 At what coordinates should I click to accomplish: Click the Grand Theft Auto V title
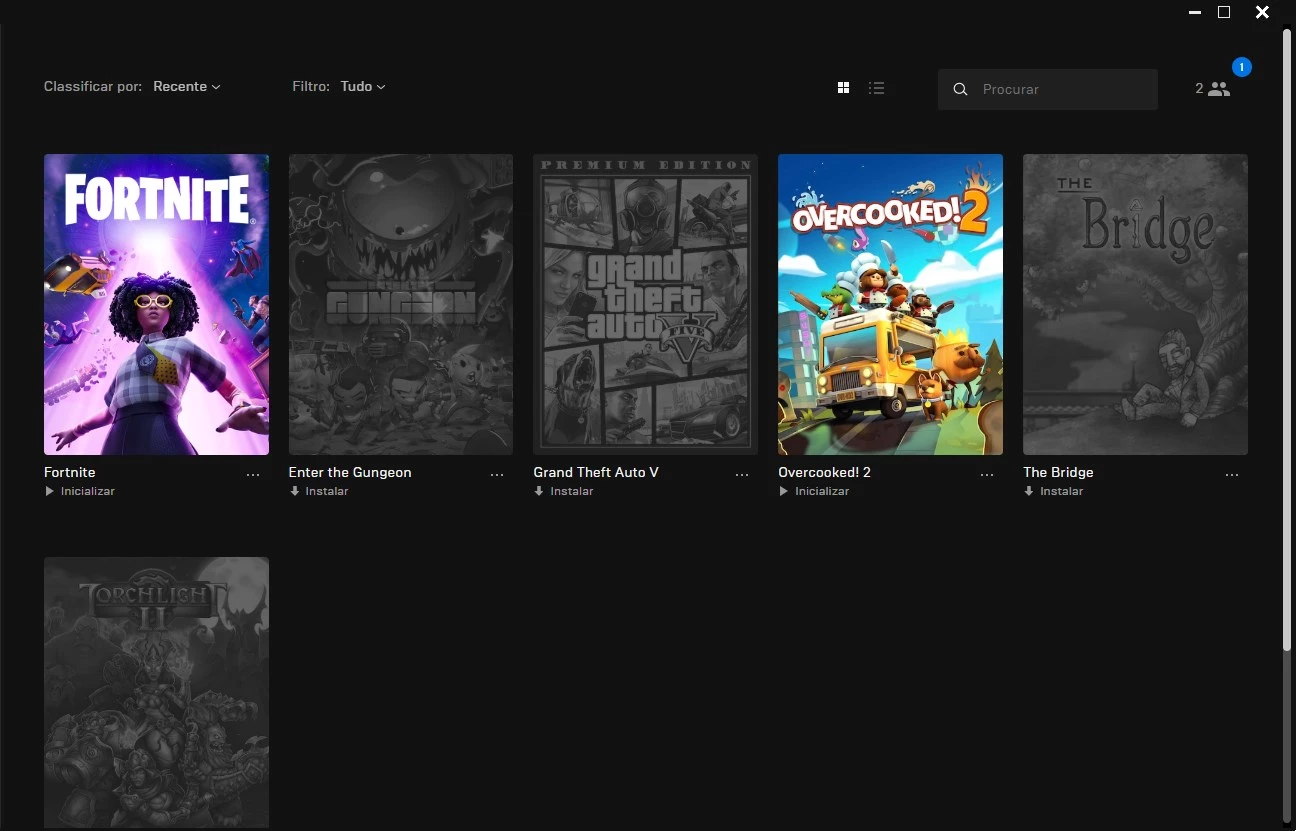click(596, 472)
